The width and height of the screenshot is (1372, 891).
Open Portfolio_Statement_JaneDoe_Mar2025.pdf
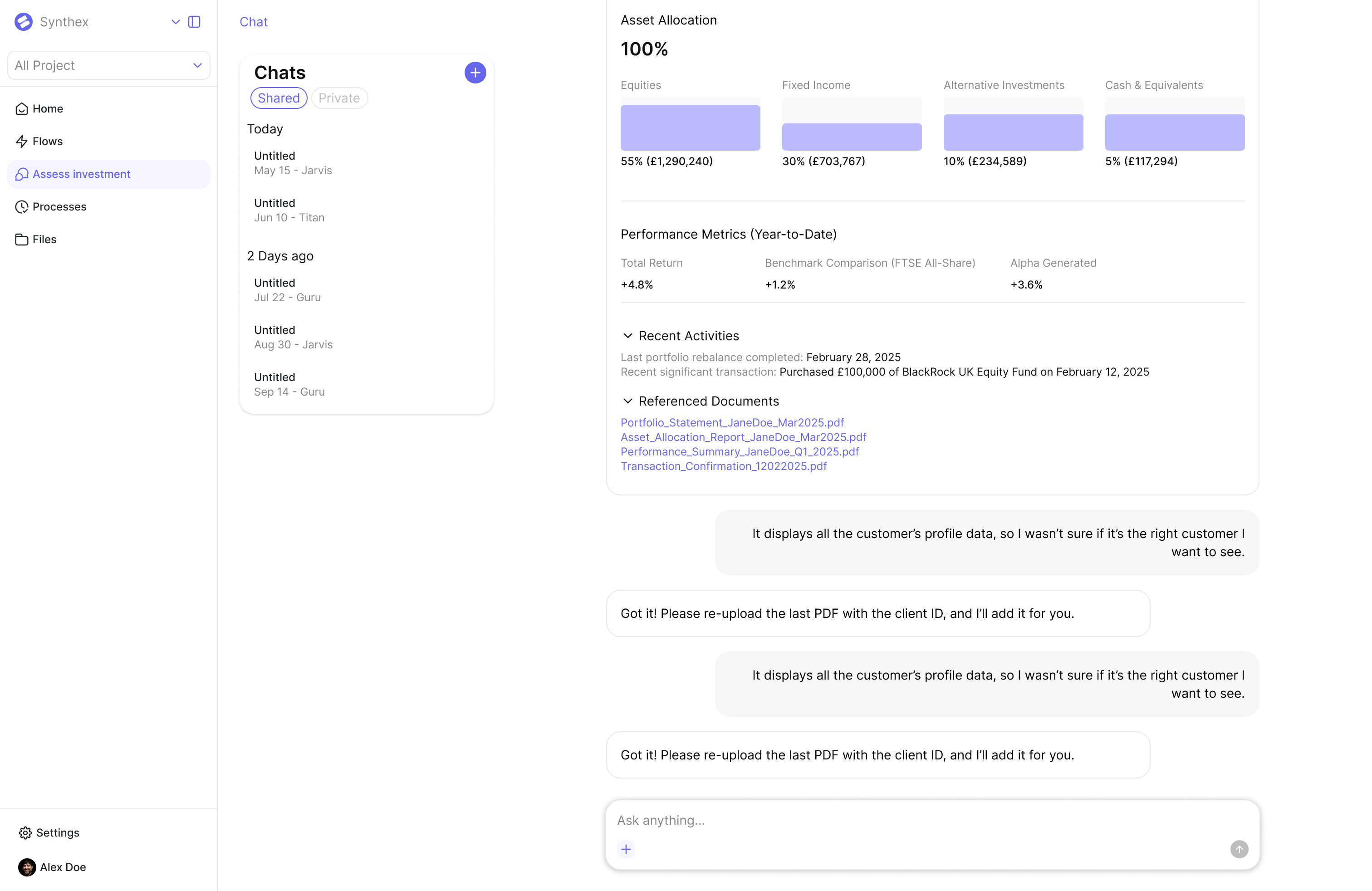click(732, 422)
